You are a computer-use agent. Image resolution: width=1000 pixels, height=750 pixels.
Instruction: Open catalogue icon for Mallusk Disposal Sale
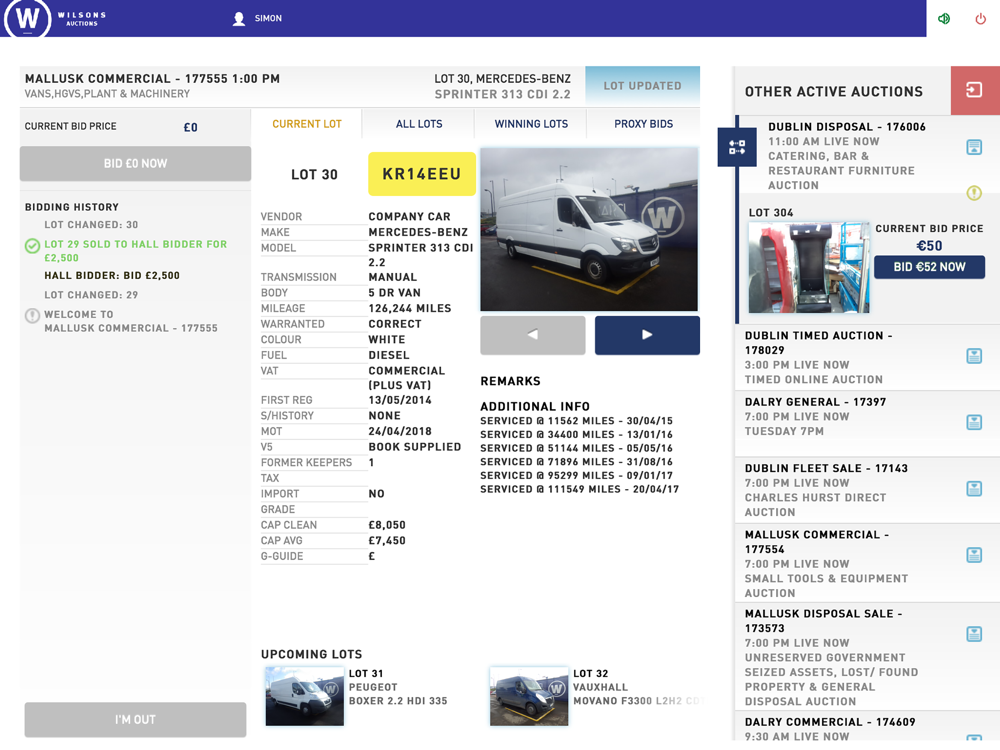[x=974, y=634]
